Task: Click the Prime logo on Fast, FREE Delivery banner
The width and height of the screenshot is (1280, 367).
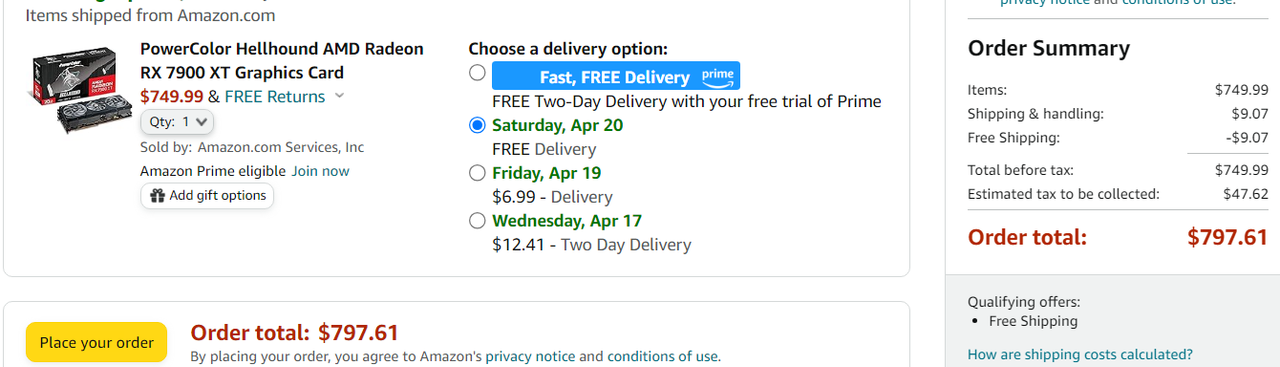Action: (x=718, y=76)
